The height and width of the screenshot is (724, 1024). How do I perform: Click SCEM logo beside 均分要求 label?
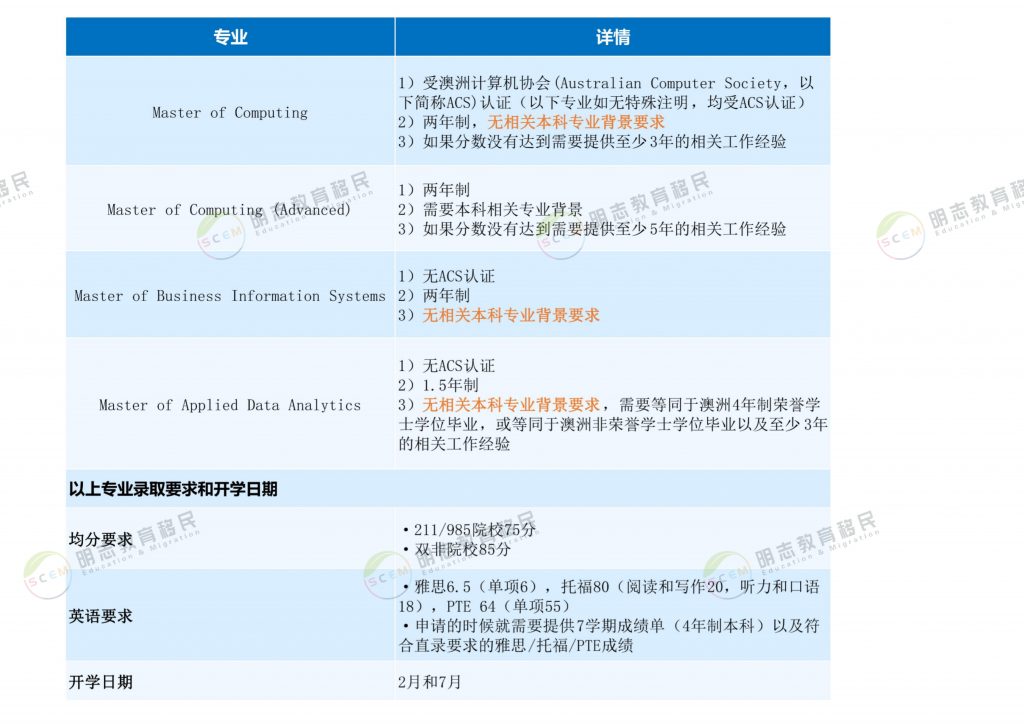[47, 575]
